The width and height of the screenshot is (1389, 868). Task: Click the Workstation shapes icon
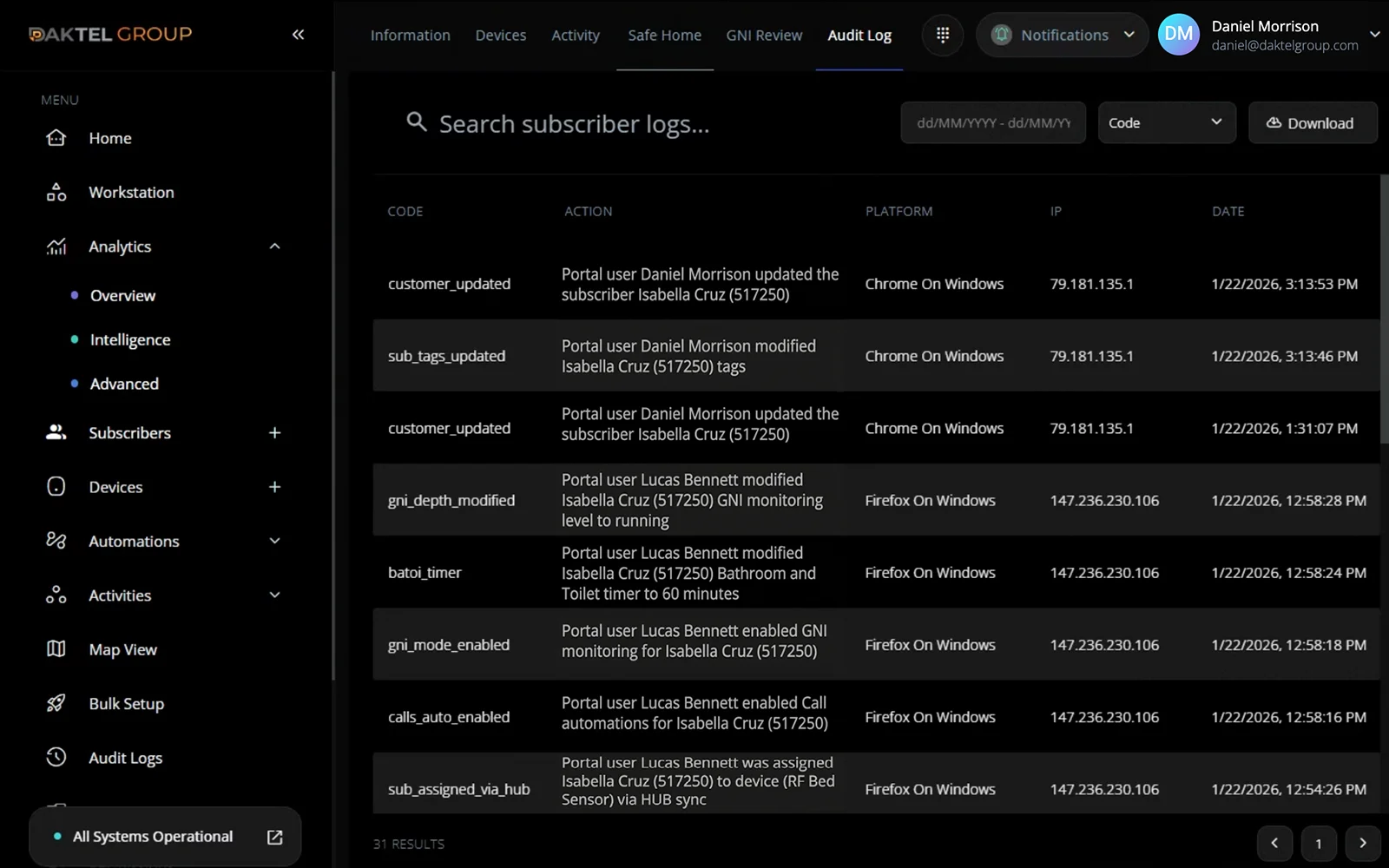(56, 192)
